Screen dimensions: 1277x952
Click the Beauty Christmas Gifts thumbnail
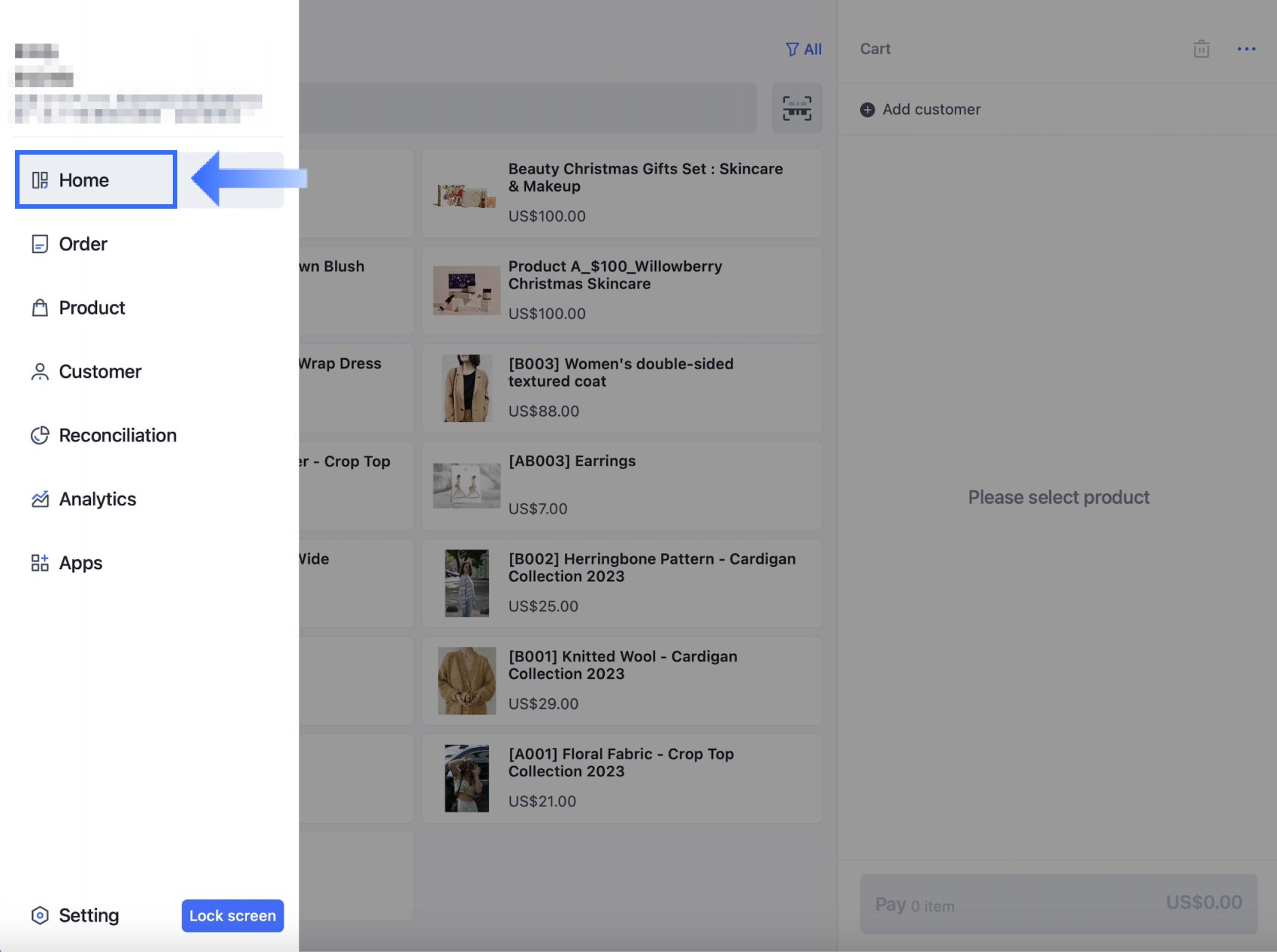point(466,195)
